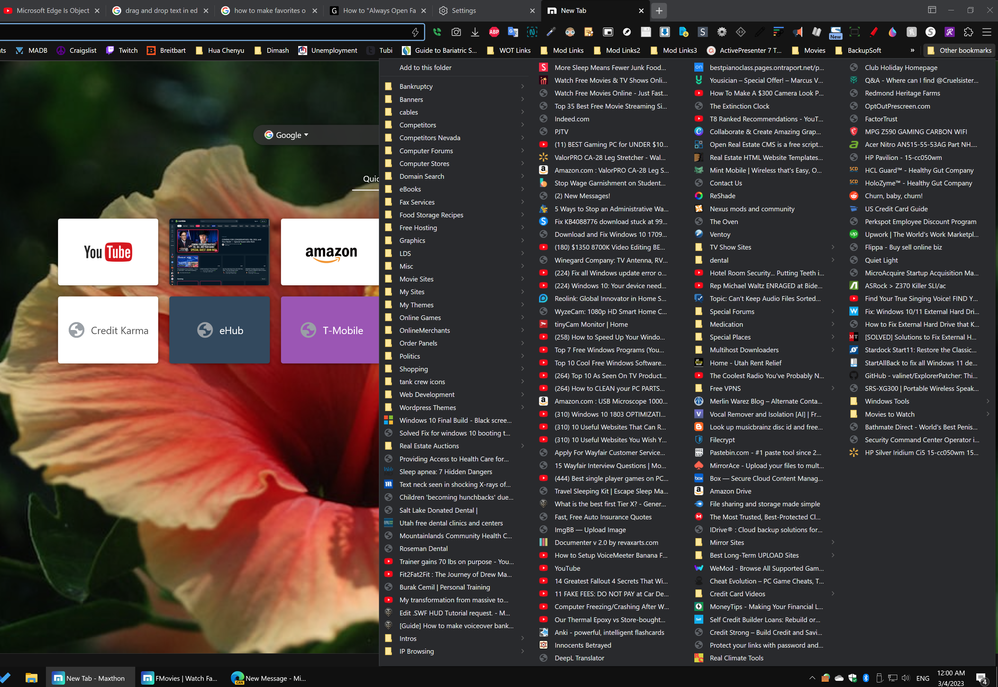
Task: Click the water drop extension icon
Action: 892,32
